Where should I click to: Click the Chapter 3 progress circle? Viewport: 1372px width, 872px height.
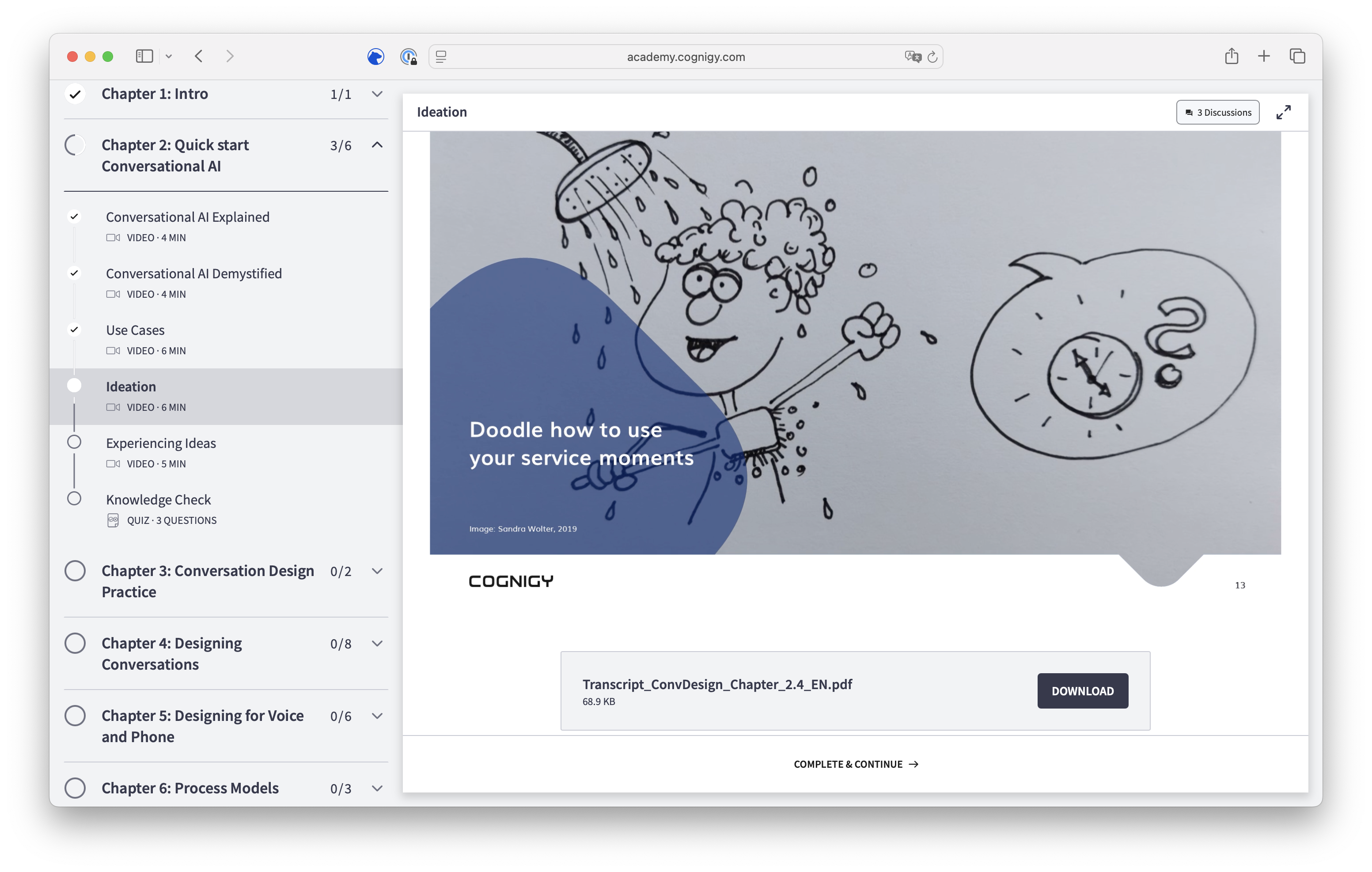[x=75, y=570]
